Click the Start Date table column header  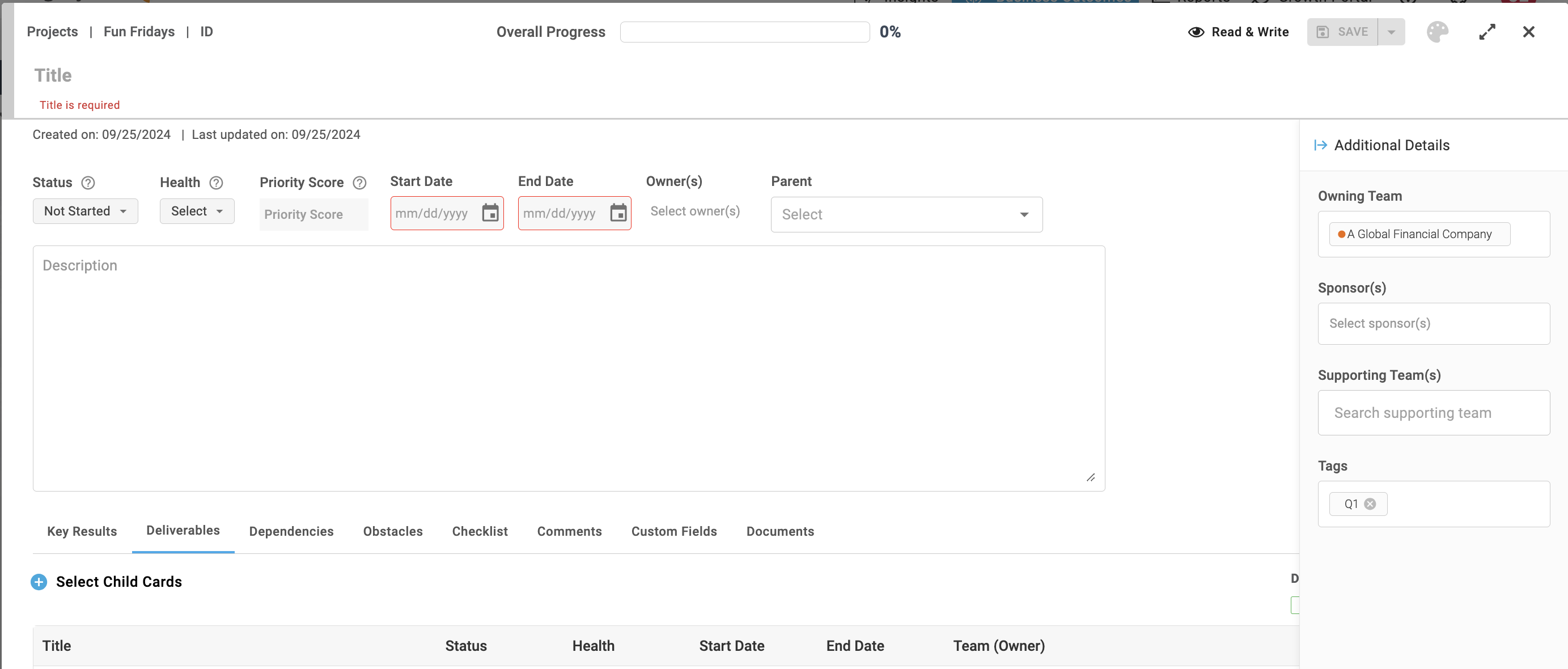tap(732, 645)
